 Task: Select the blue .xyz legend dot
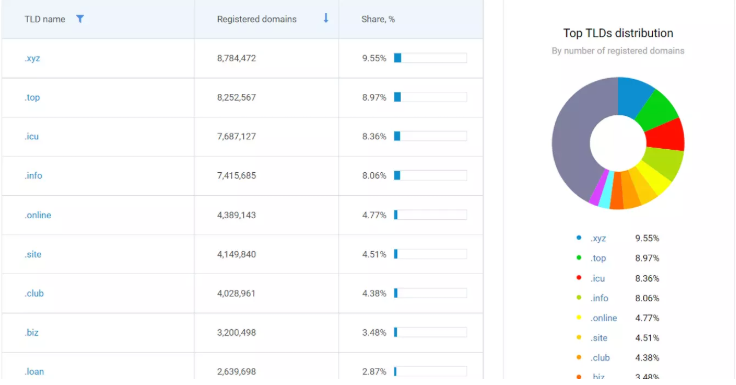coord(579,238)
